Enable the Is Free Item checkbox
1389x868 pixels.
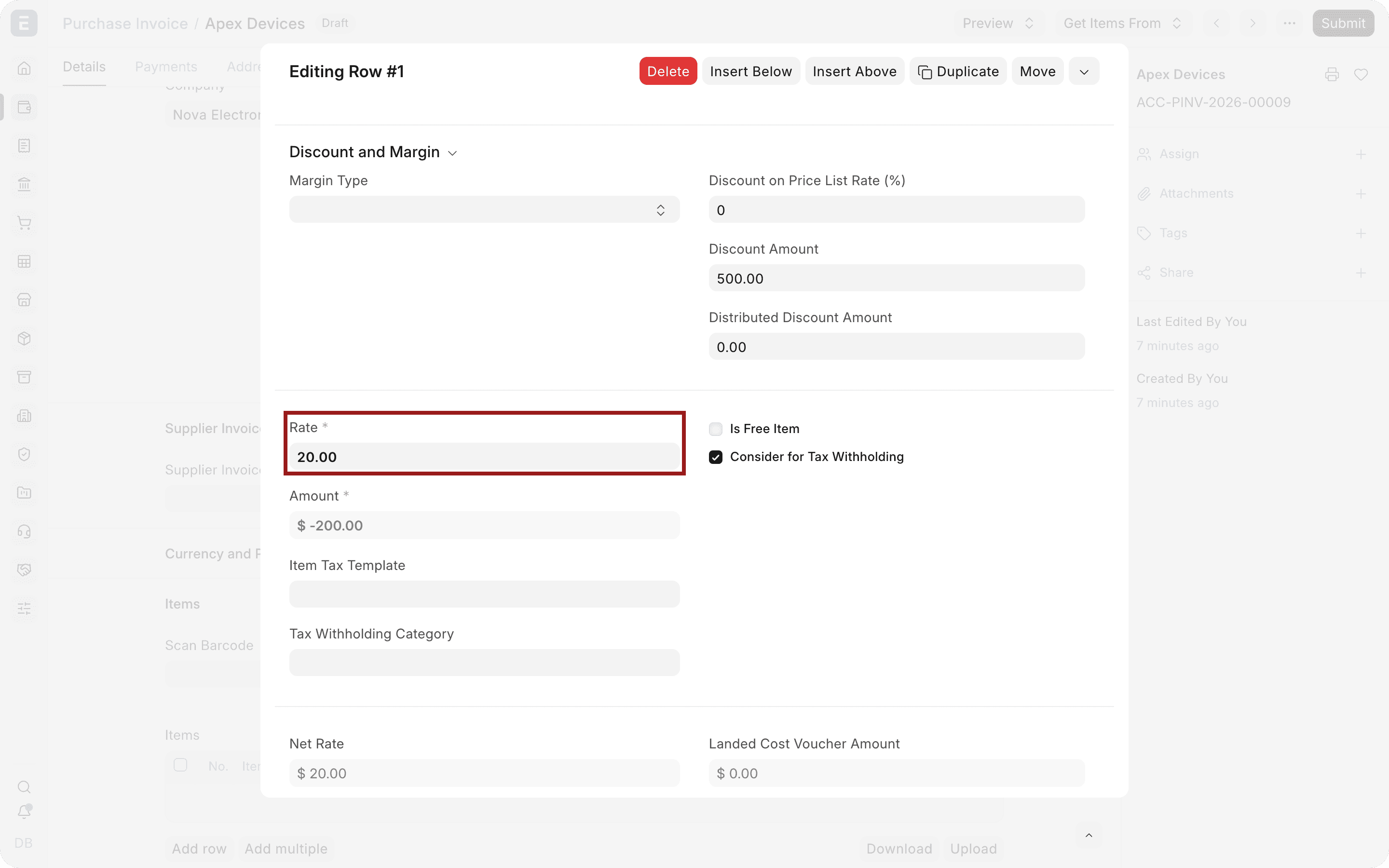pos(715,429)
